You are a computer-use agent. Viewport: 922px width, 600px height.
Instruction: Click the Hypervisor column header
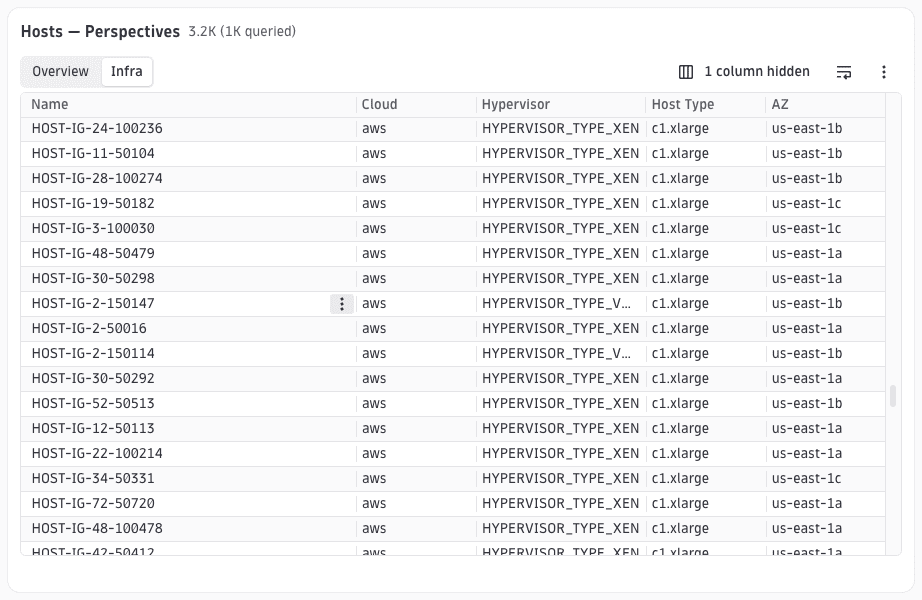click(516, 105)
